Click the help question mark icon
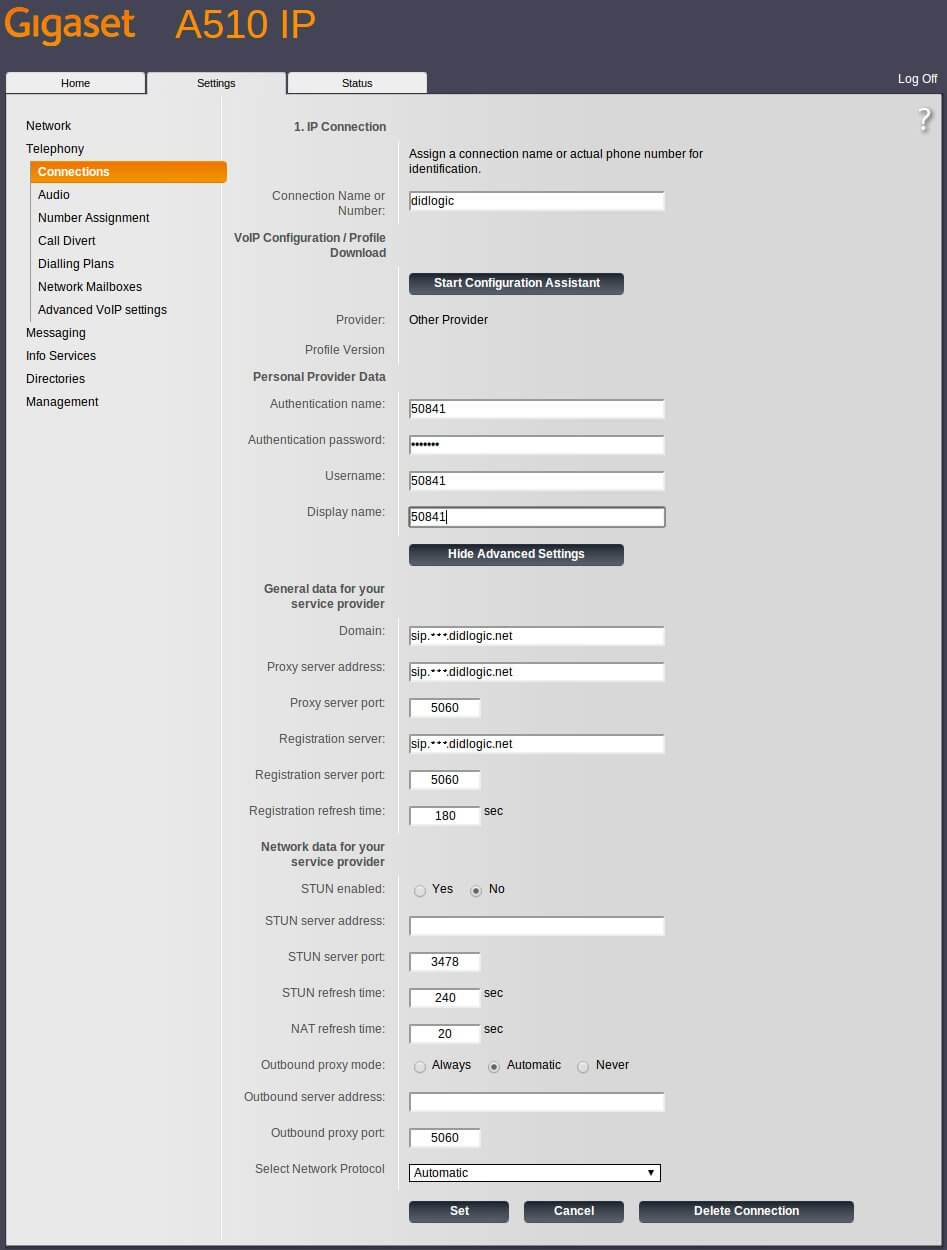 click(x=924, y=121)
